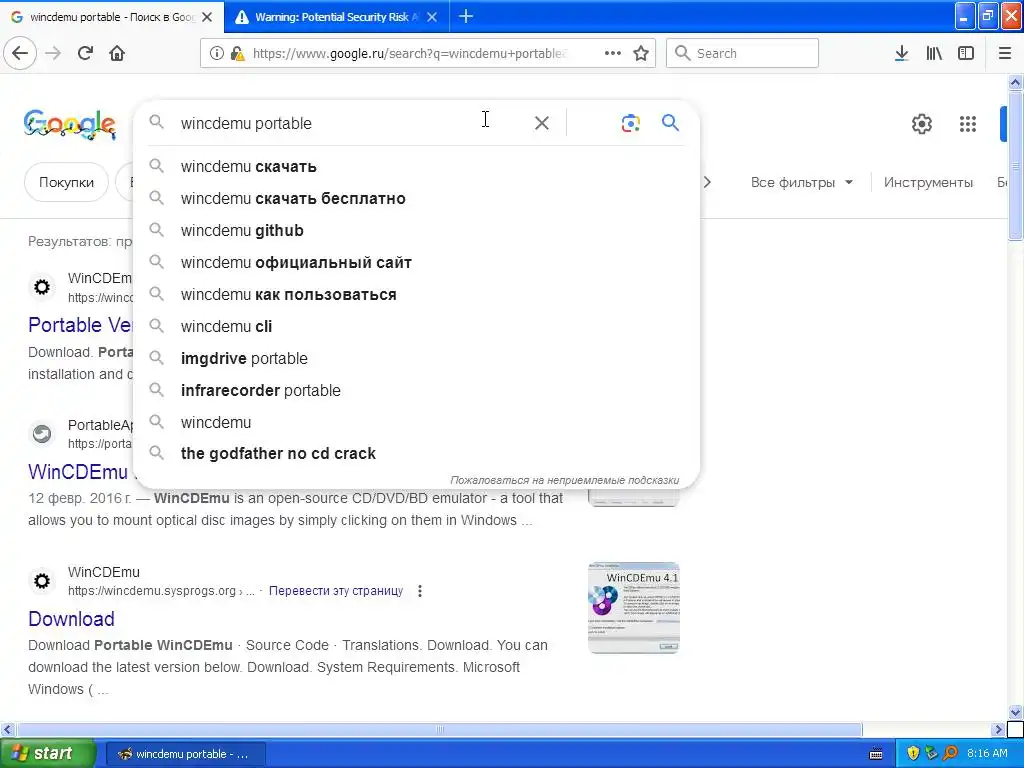
Task: Open a new browser tab
Action: coord(466,16)
